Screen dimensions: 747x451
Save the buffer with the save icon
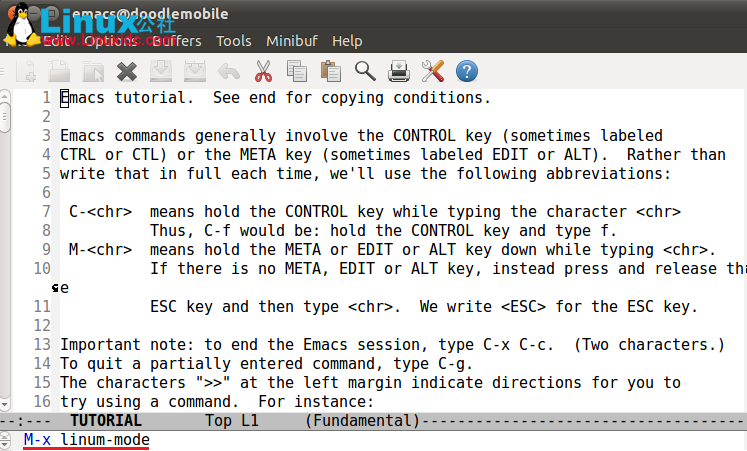pos(161,71)
